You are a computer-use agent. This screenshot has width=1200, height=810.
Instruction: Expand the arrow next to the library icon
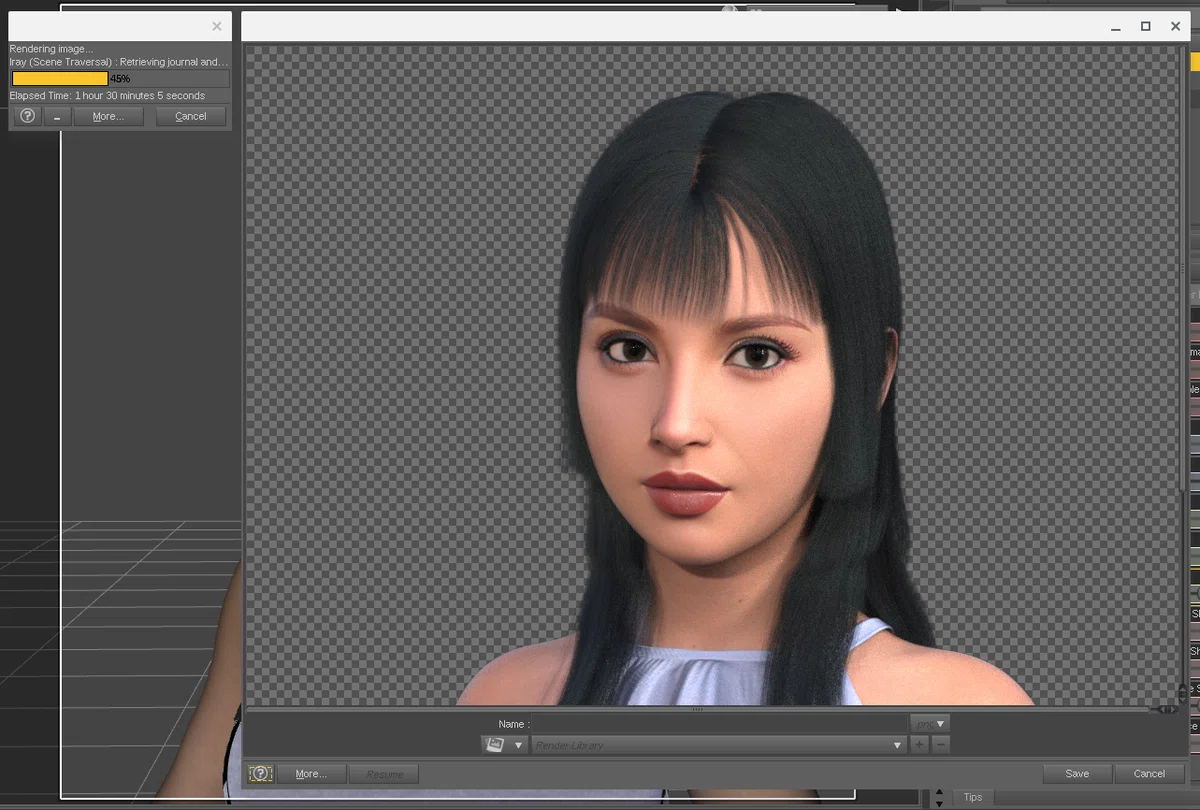[519, 745]
